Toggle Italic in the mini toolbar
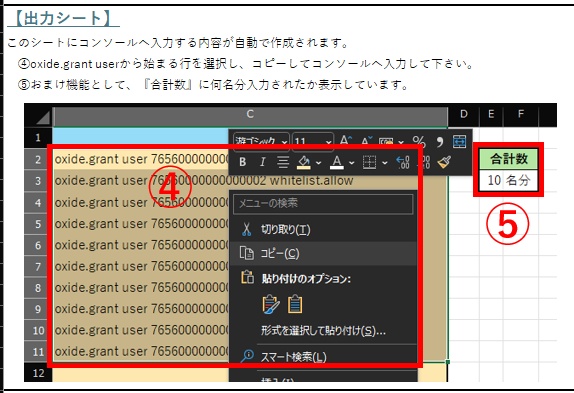The image size is (574, 393). click(262, 162)
